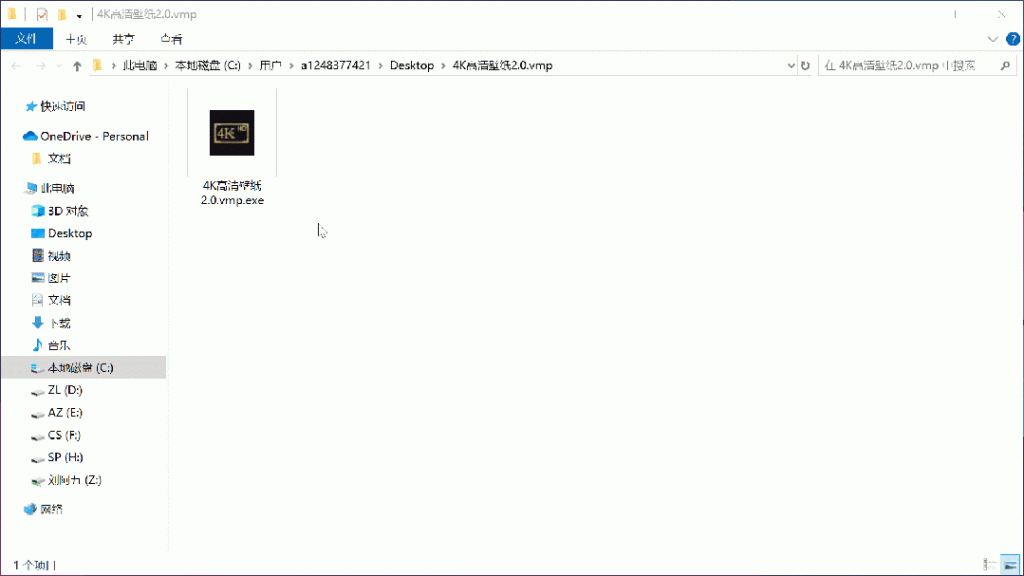Open 3D 对象 folder in sidebar
This screenshot has height=576, width=1024.
[x=67, y=211]
